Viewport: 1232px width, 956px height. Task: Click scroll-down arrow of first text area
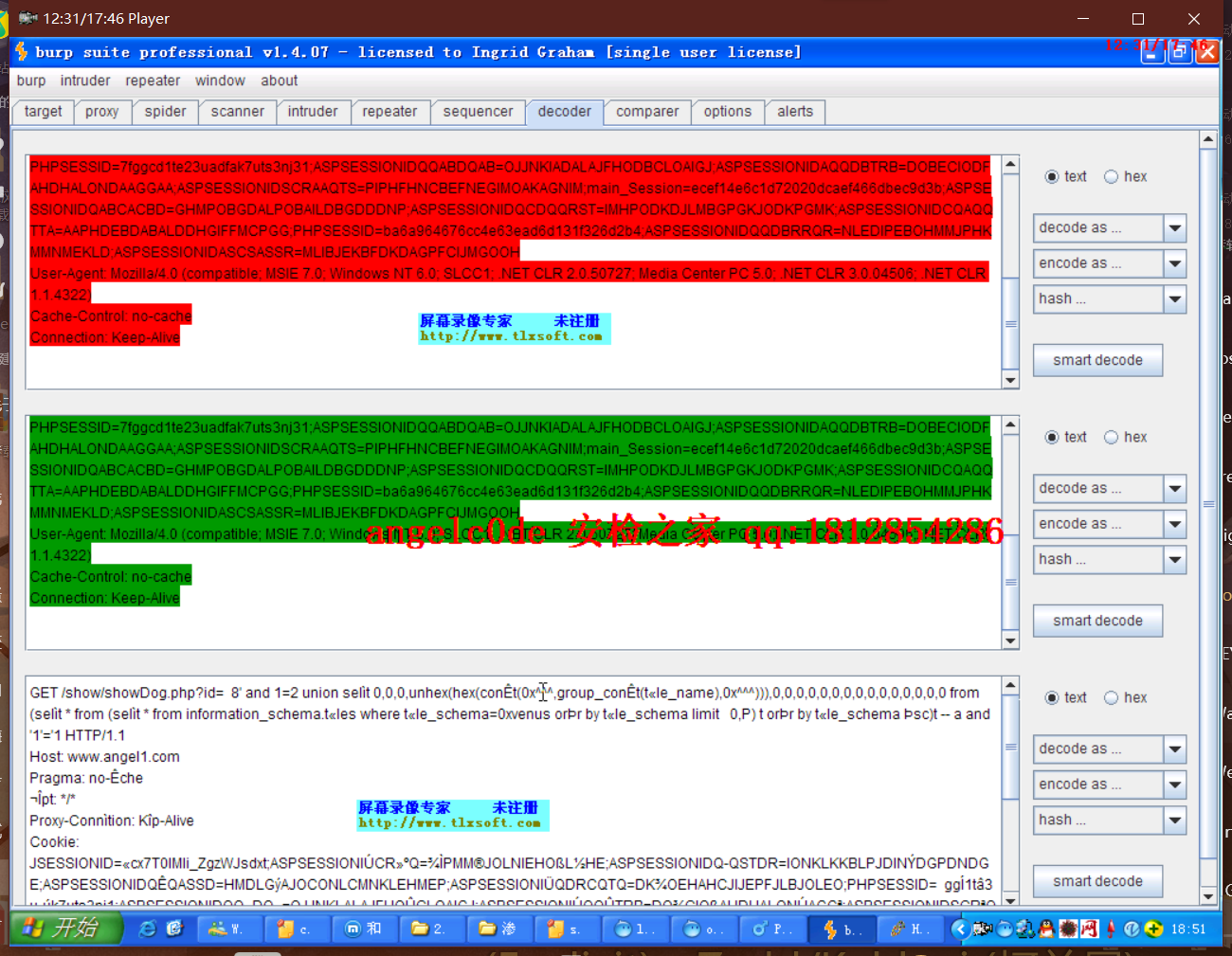tap(1010, 380)
